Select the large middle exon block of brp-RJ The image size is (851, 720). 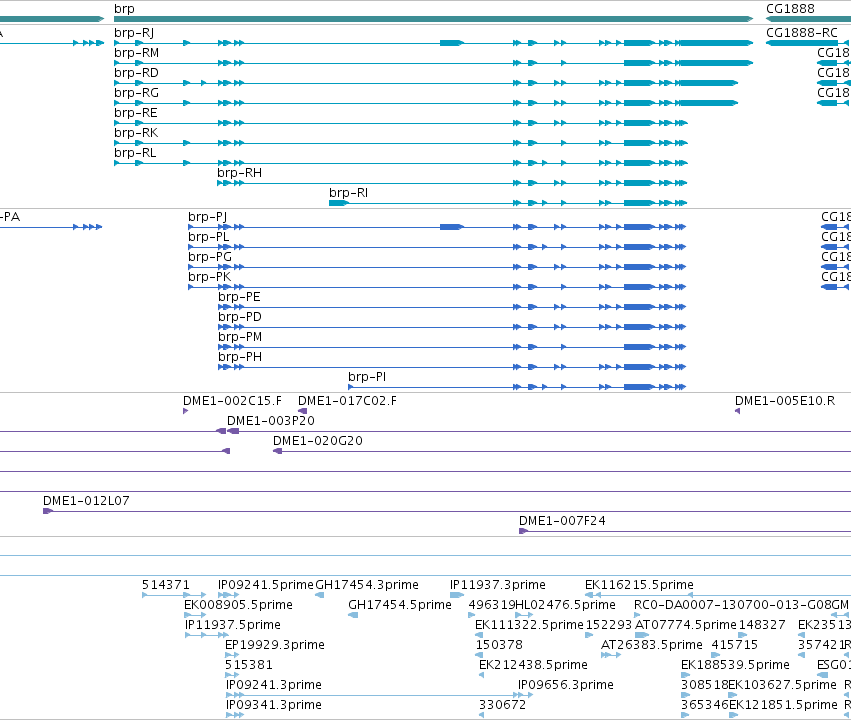pyautogui.click(x=452, y=43)
